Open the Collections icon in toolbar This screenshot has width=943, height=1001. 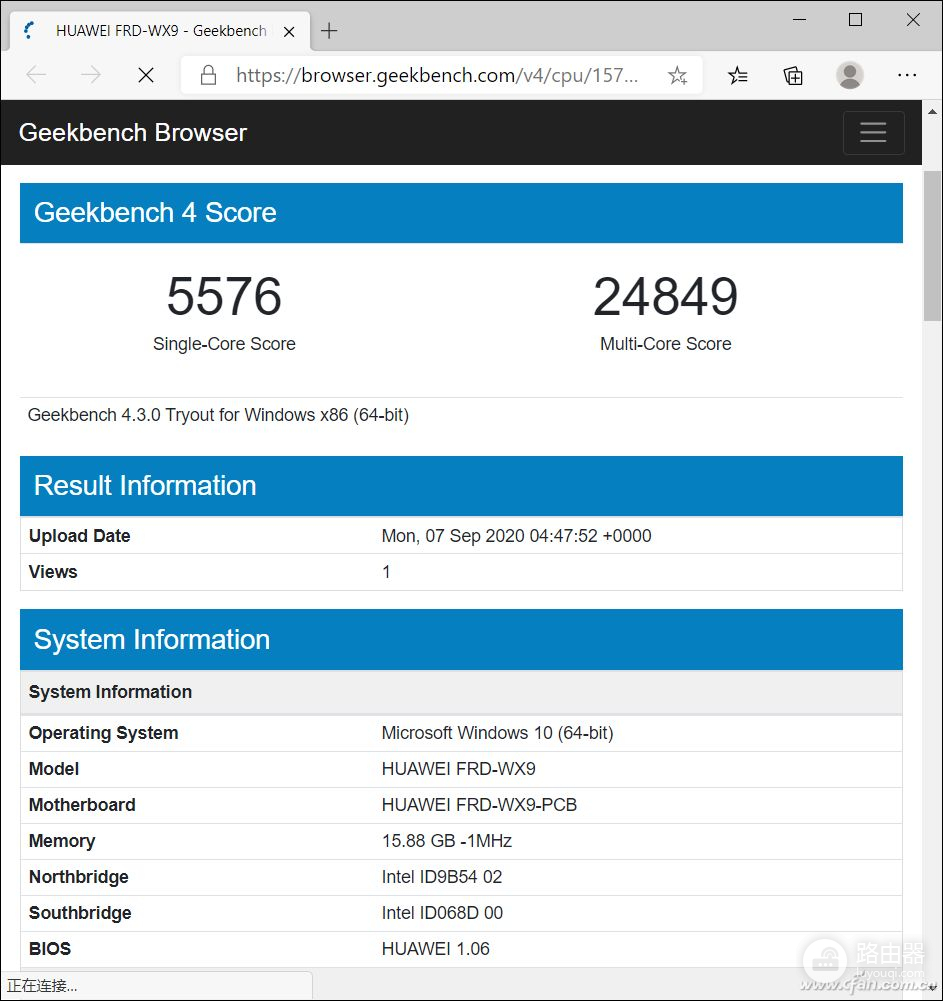click(x=793, y=75)
